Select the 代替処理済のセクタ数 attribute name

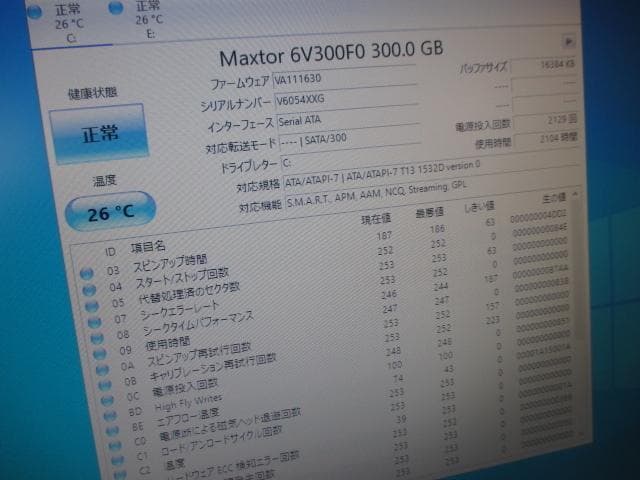189,293
